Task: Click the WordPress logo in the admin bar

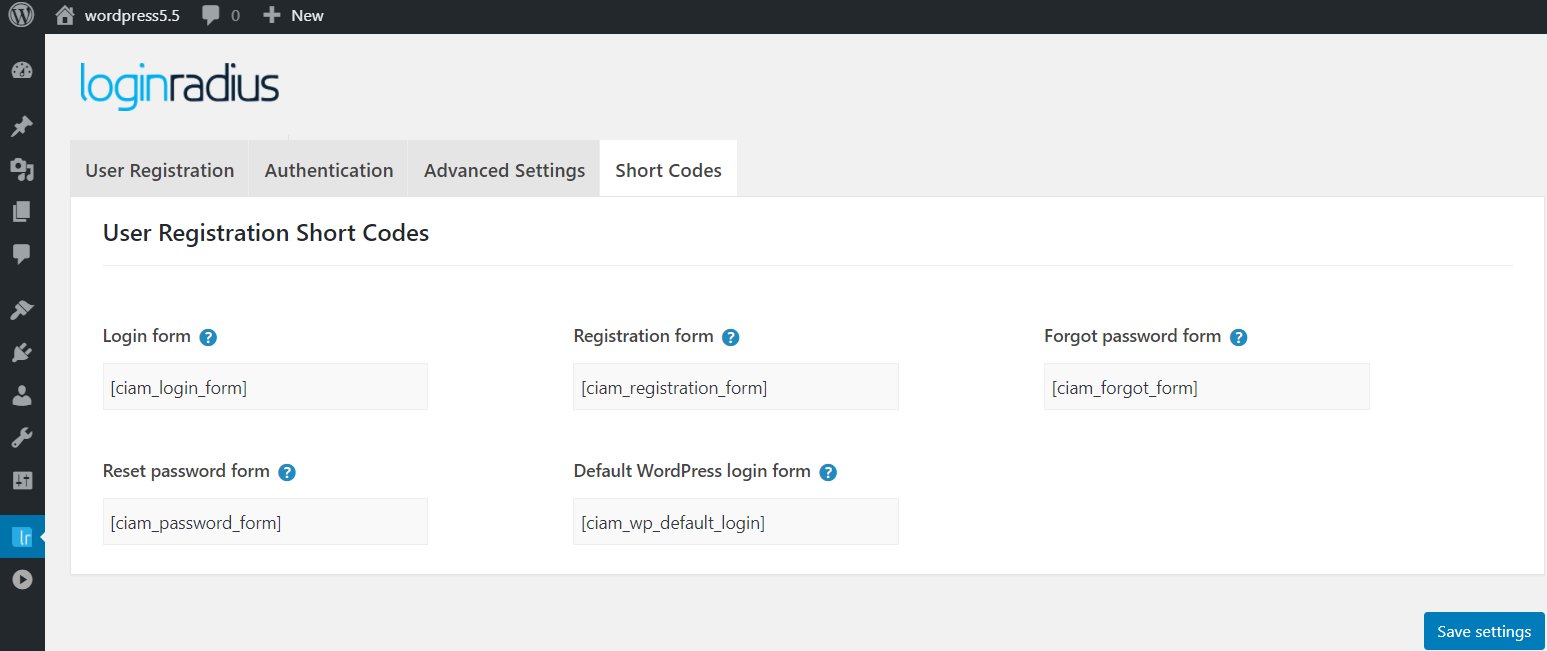Action: pos(21,15)
